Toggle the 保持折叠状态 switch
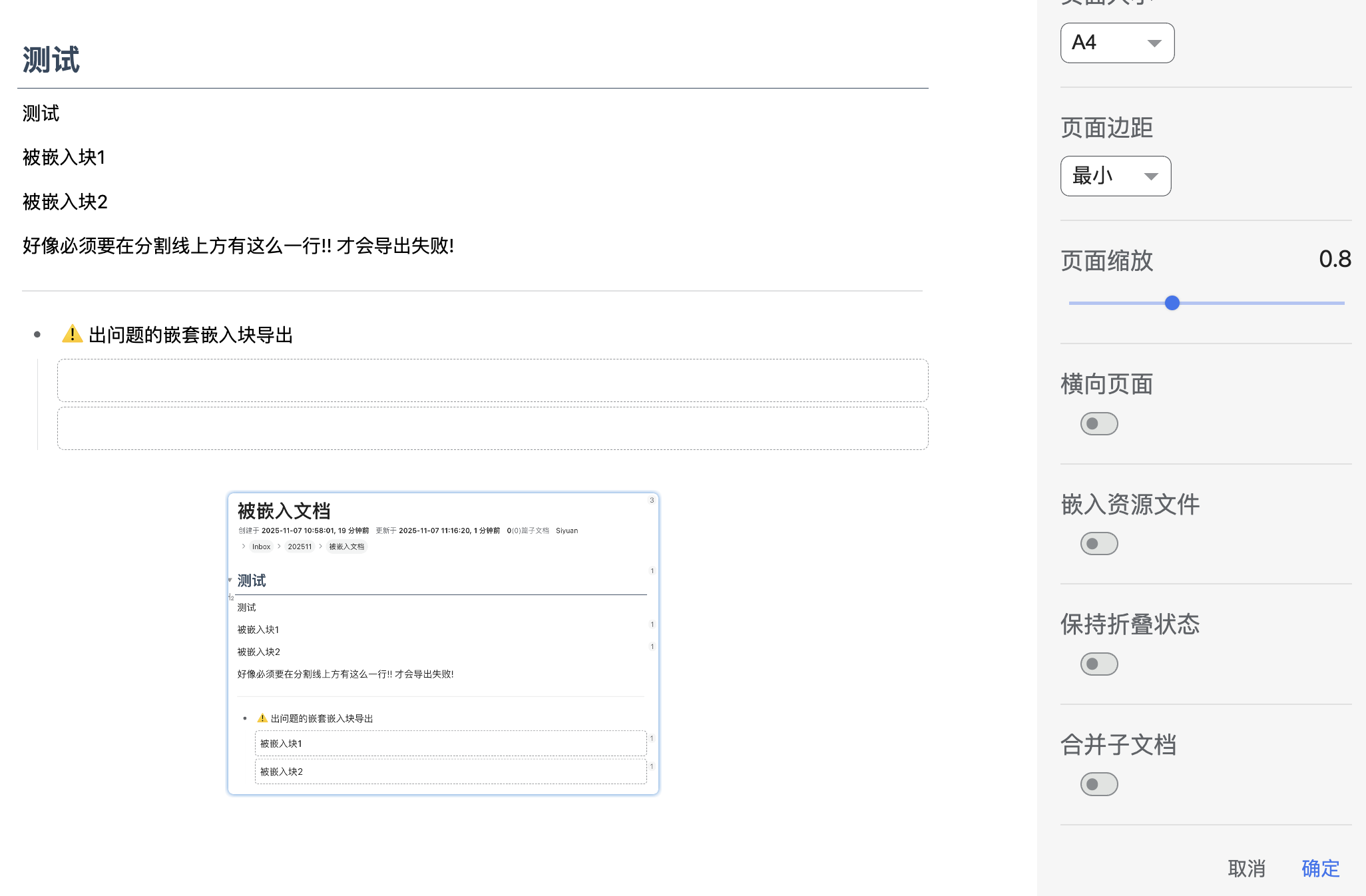1366x896 pixels. pyautogui.click(x=1098, y=664)
